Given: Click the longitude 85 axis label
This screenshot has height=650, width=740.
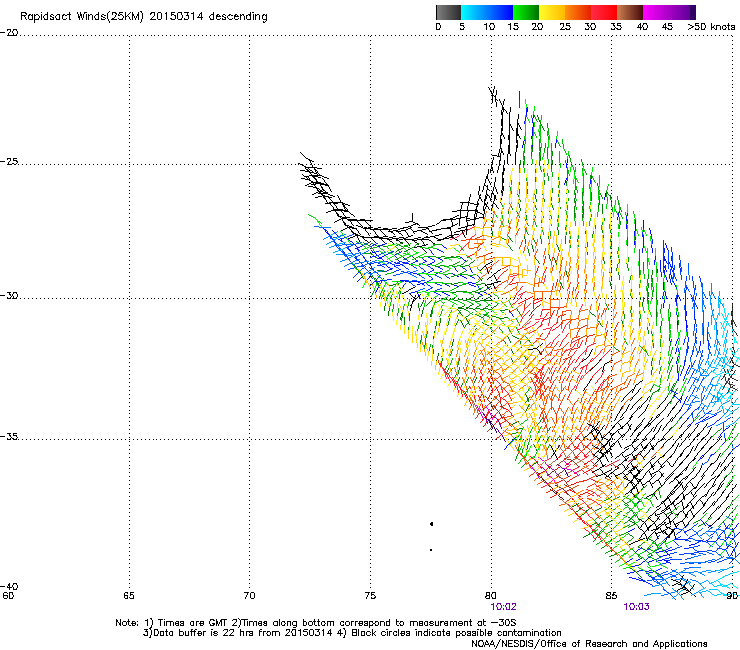Looking at the screenshot, I should point(611,596).
